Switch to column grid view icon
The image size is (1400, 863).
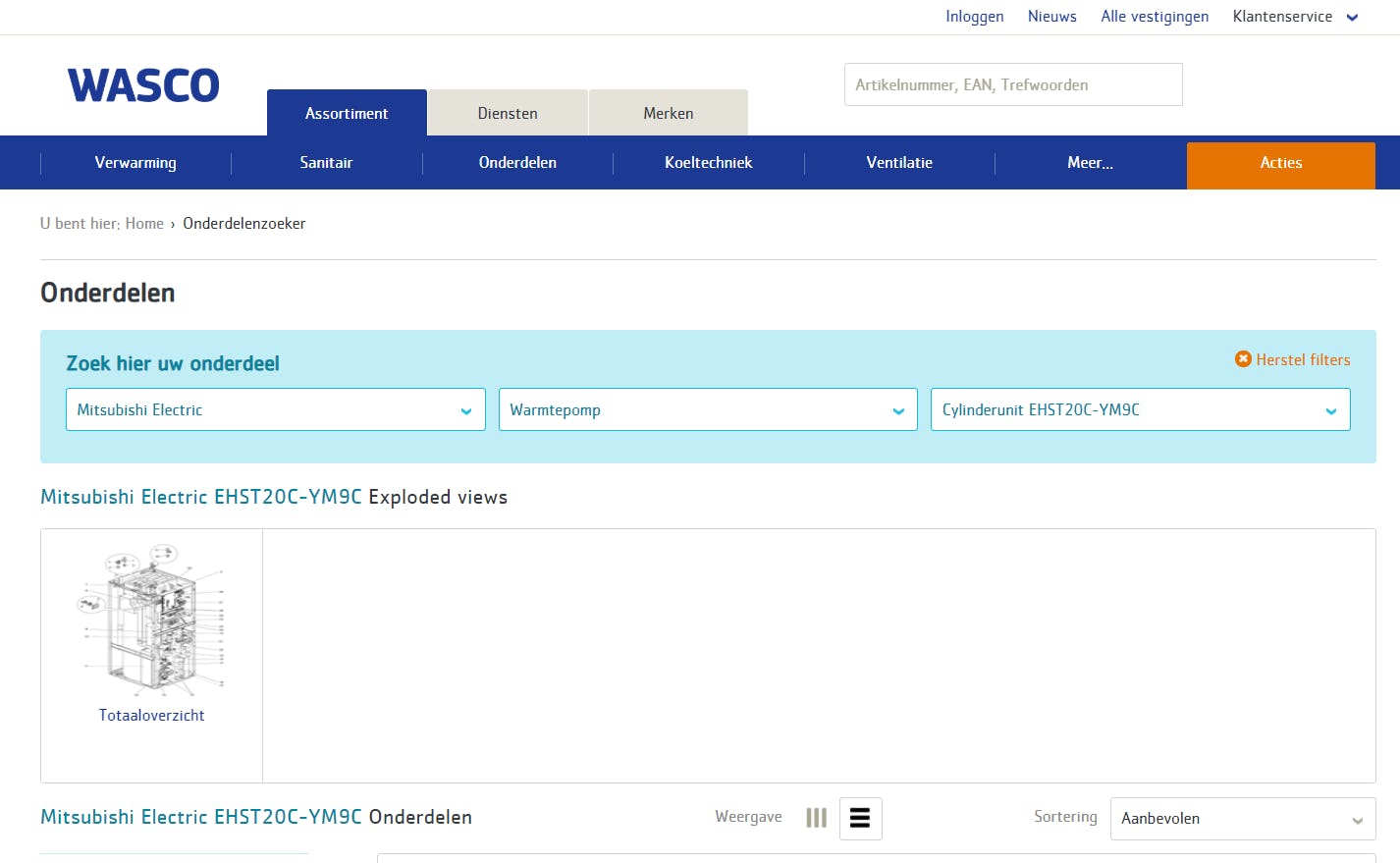[x=816, y=818]
